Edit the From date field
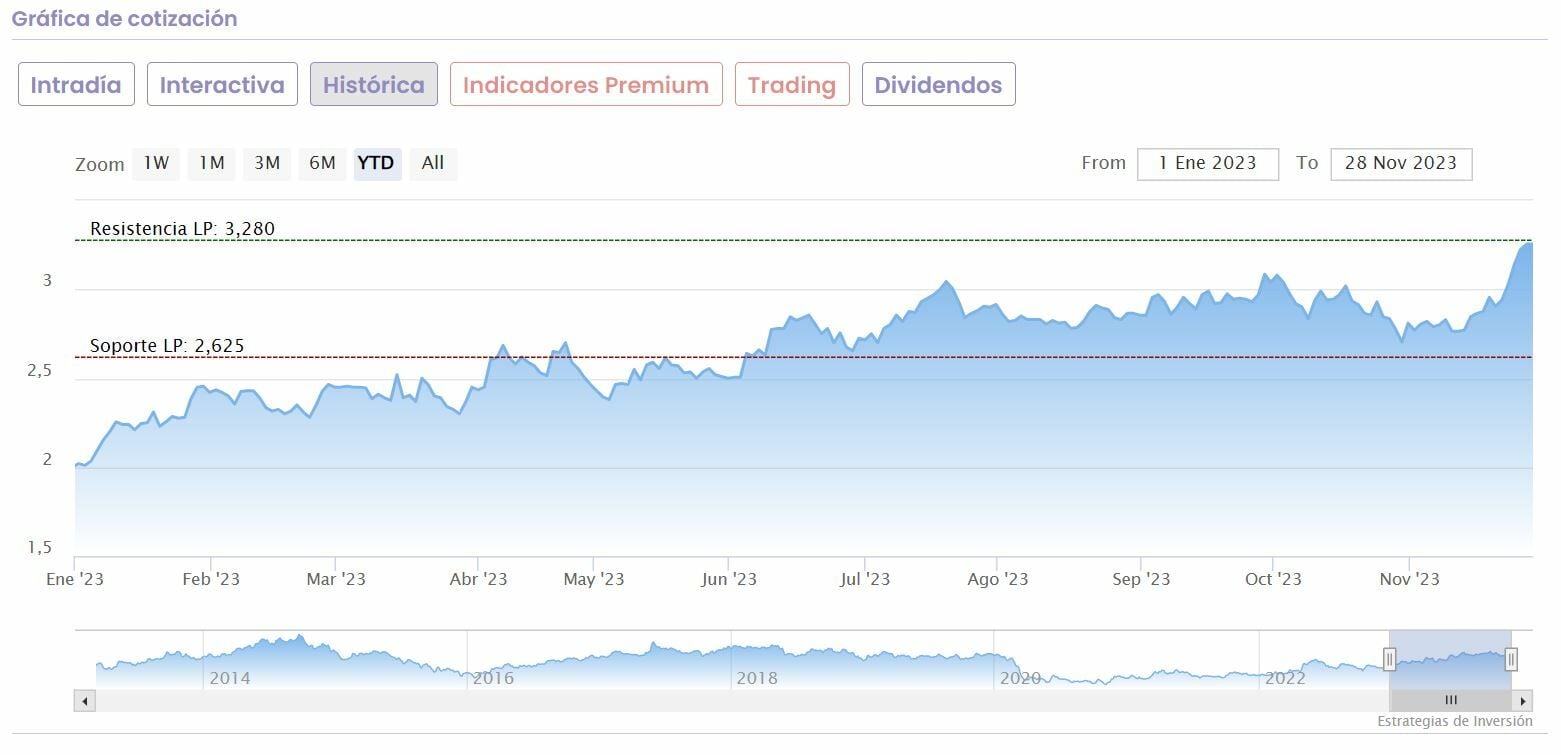1561x755 pixels. [1208, 164]
